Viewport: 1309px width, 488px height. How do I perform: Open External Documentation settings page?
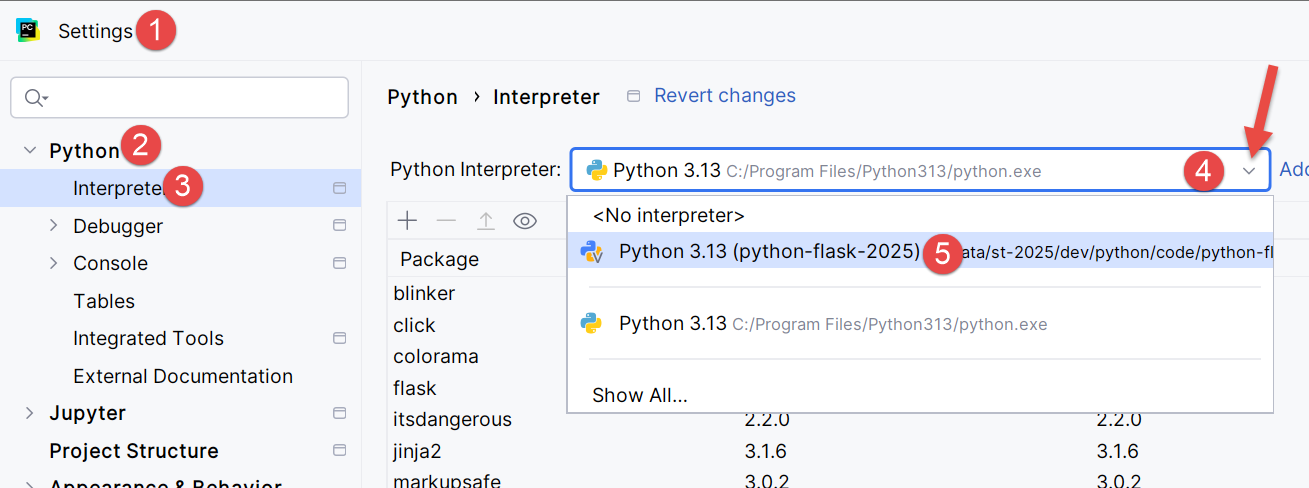coord(183,376)
